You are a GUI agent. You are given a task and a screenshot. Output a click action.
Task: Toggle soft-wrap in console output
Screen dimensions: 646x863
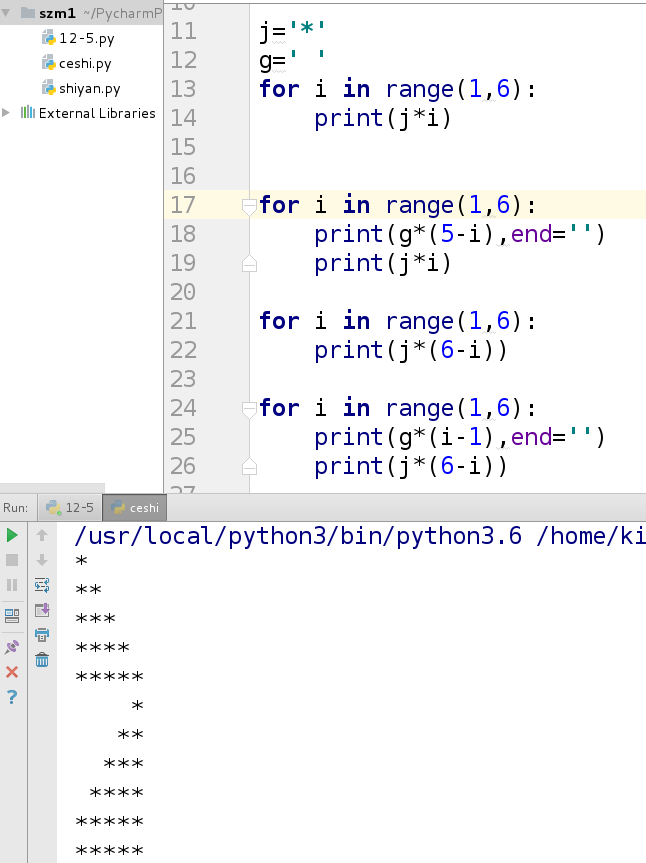click(42, 585)
